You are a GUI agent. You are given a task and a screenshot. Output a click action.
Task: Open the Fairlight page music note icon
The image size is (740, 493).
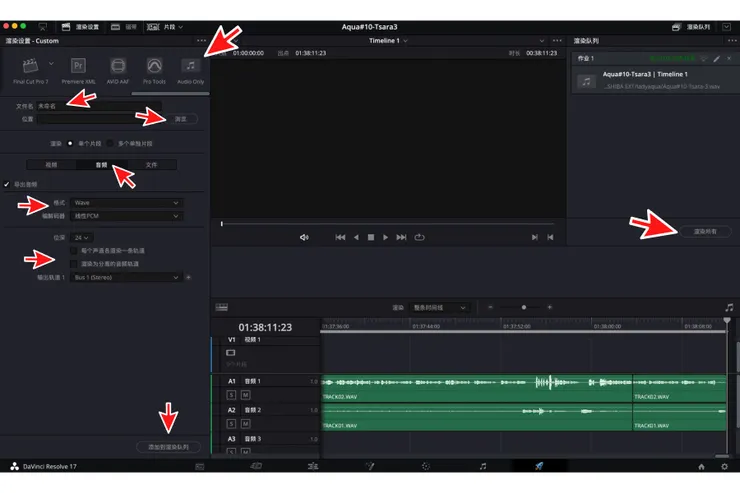click(x=482, y=466)
